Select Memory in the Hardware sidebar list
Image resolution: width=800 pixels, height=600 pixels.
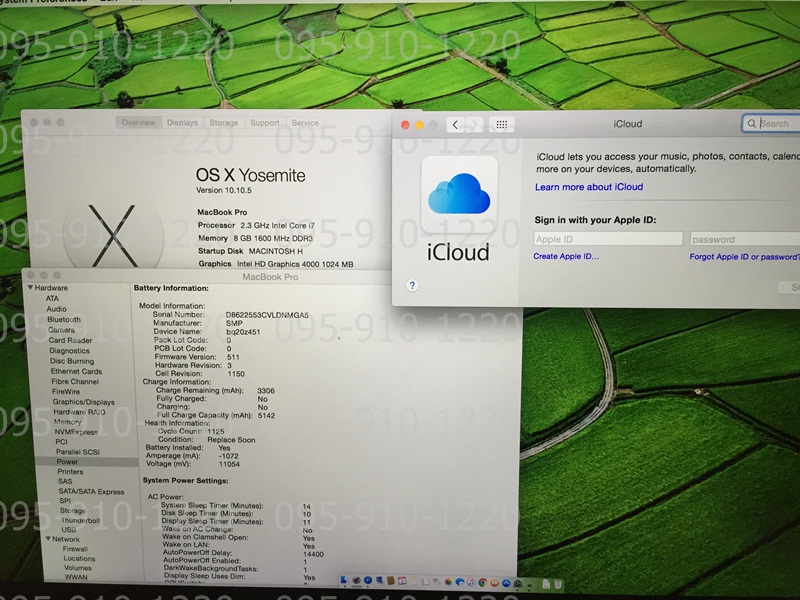coord(68,422)
